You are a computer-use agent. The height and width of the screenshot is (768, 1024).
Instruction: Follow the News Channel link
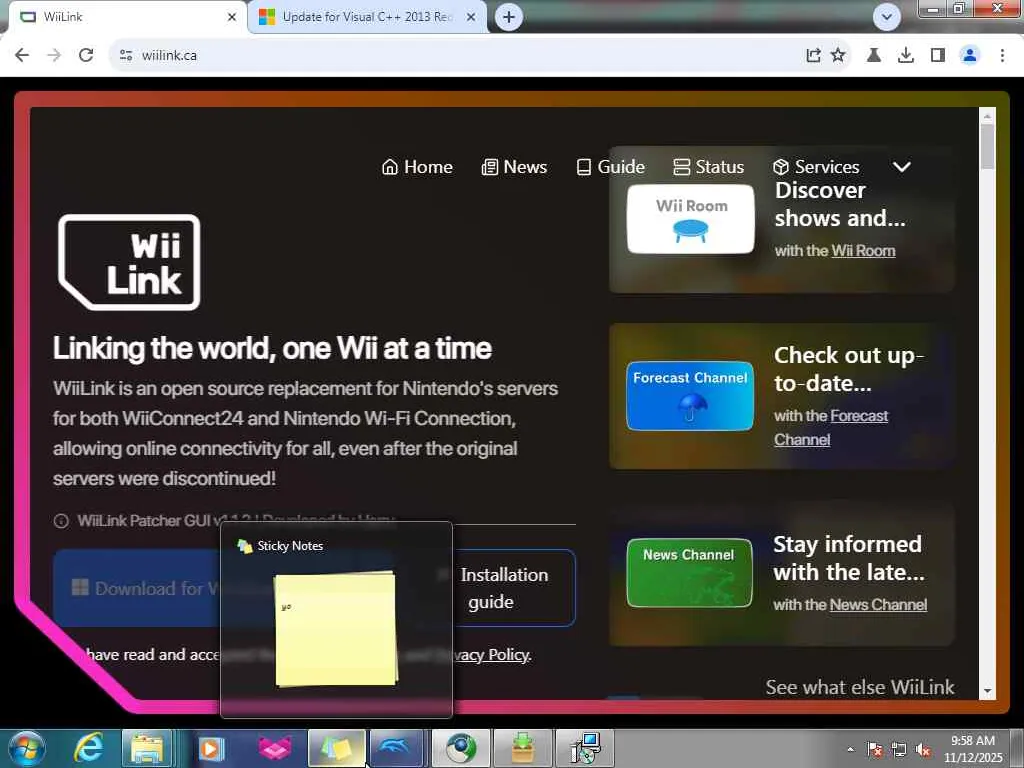[878, 605]
